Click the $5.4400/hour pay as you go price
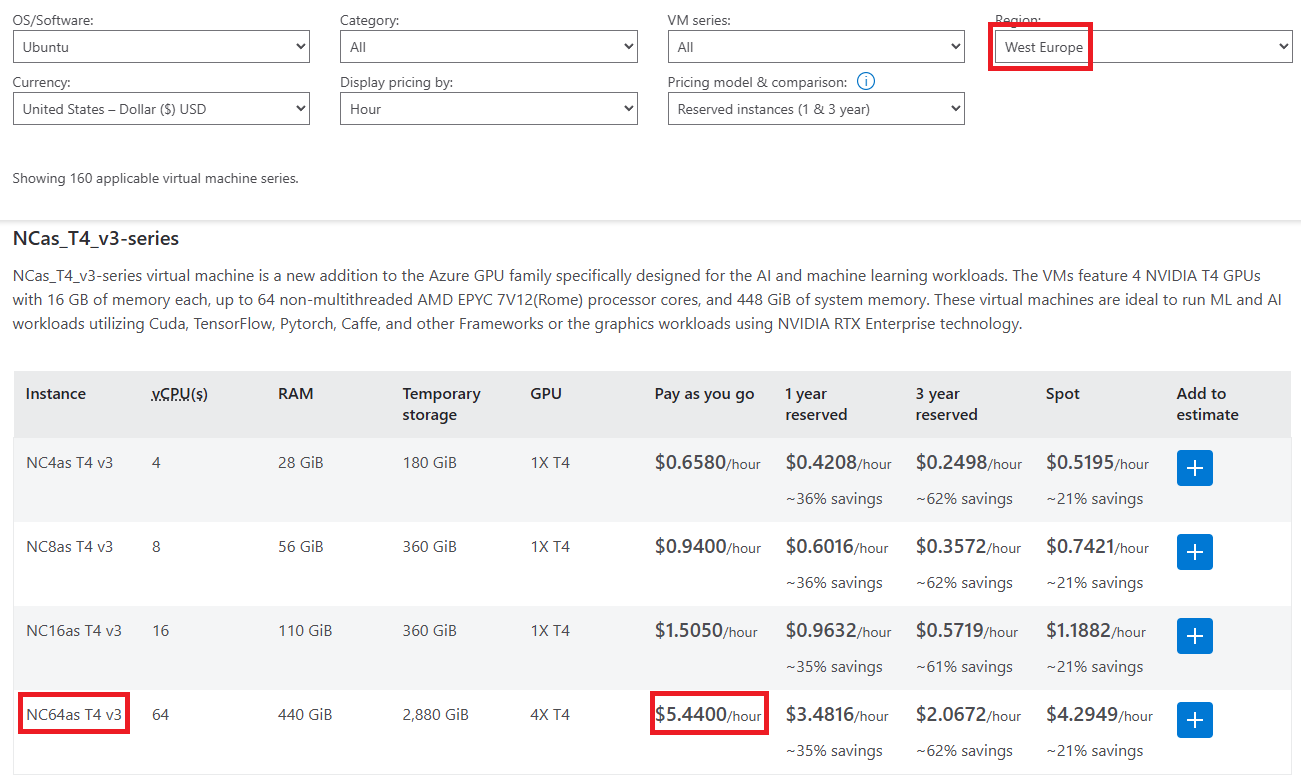The image size is (1301, 782). click(708, 715)
